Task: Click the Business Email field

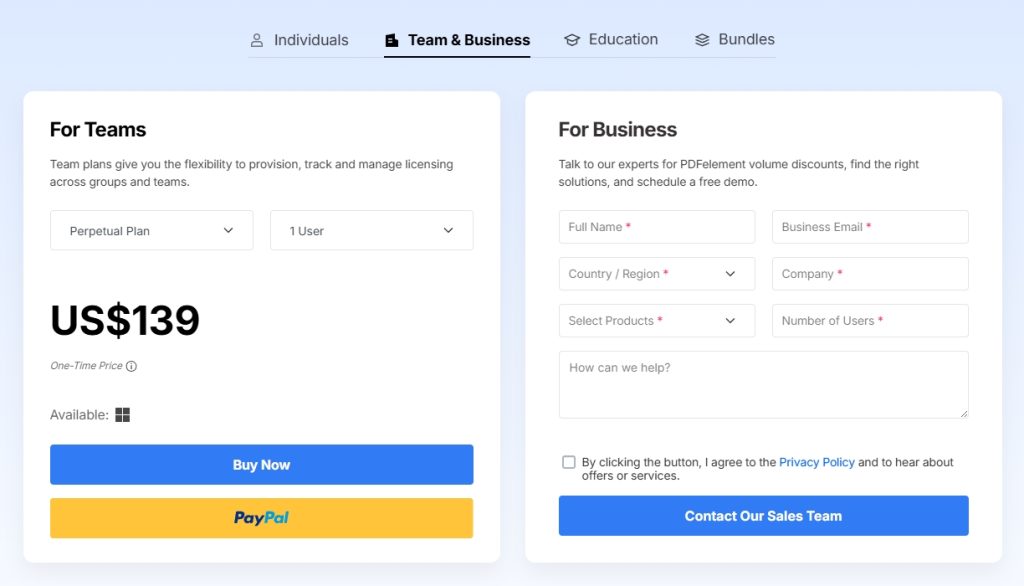Action: (870, 227)
